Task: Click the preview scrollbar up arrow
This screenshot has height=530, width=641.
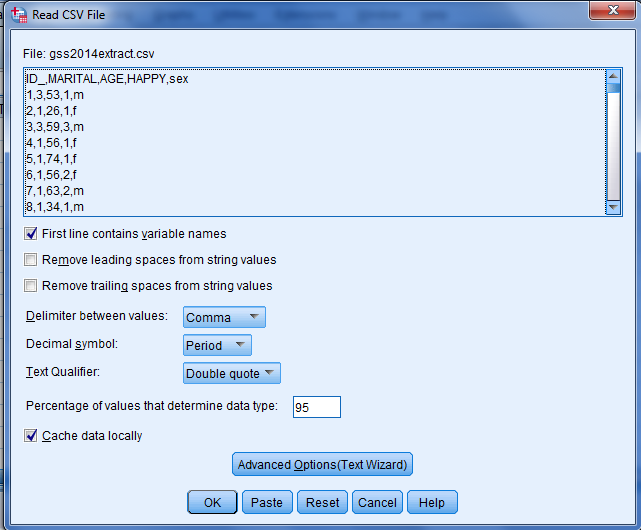Action: click(x=613, y=76)
